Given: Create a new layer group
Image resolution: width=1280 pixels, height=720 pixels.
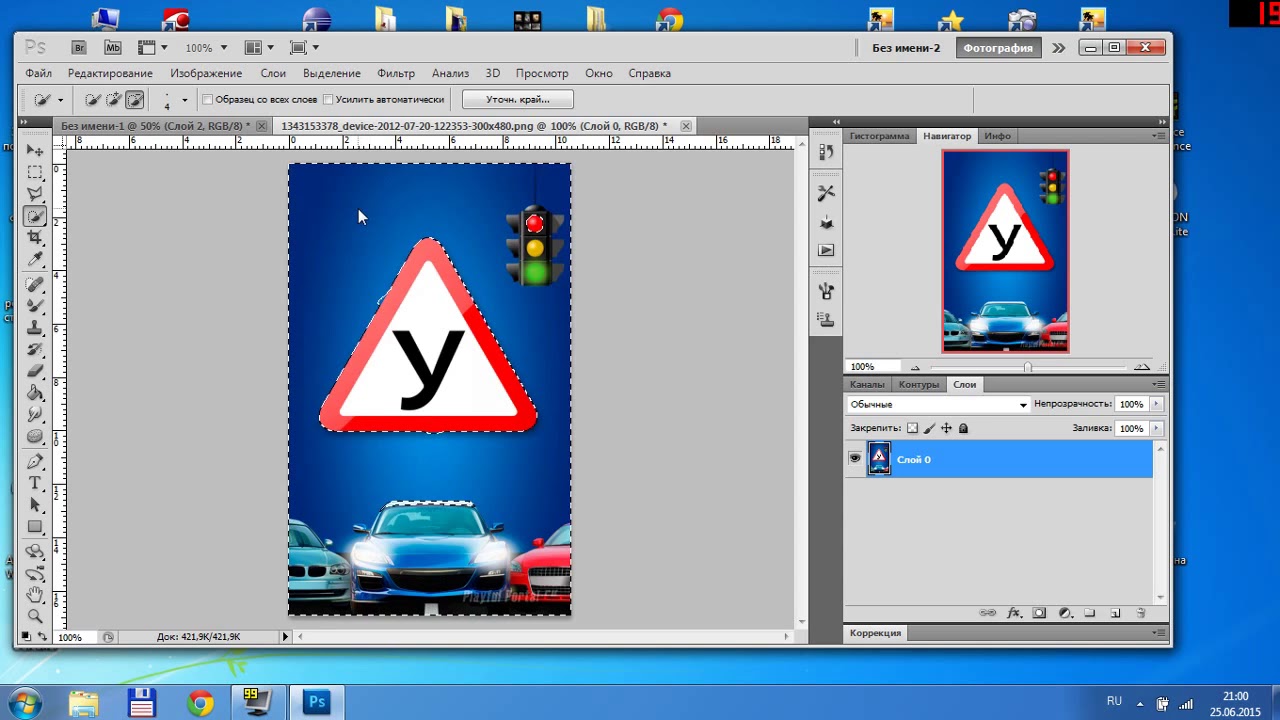Looking at the screenshot, I should 1090,613.
